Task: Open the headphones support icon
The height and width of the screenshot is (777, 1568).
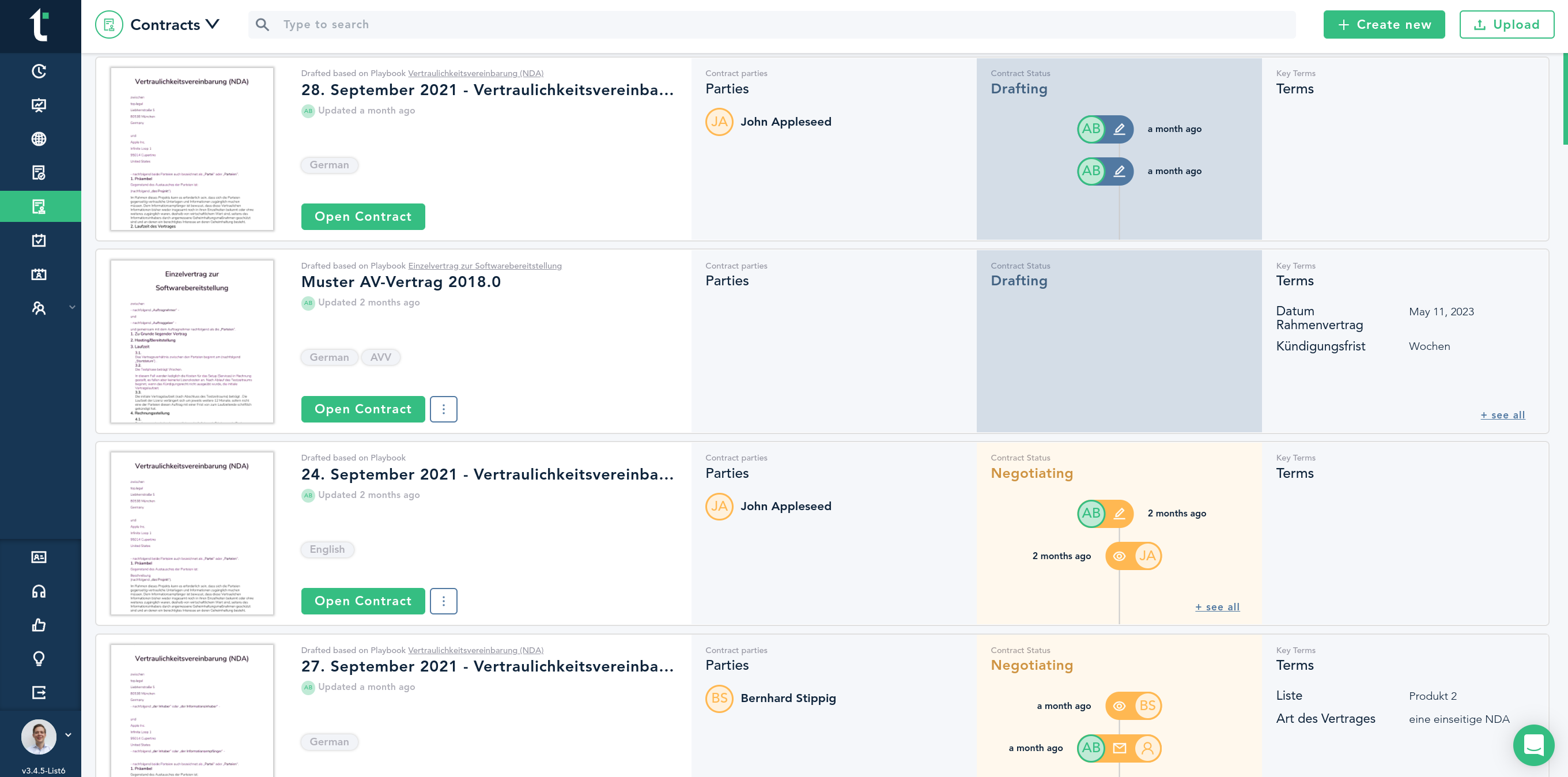Action: coord(39,590)
